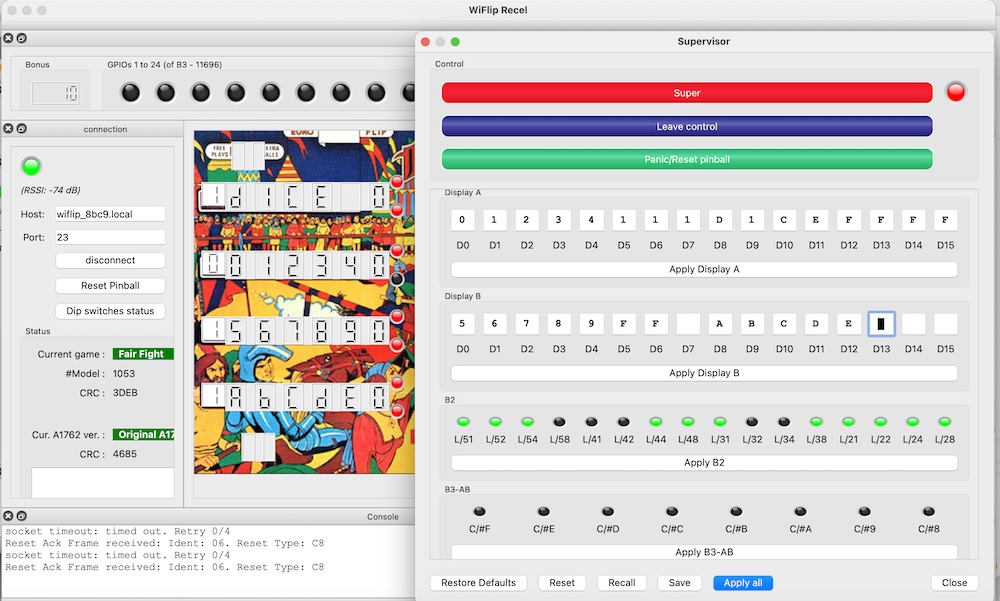
Task: Open Dip switches status
Action: pyautogui.click(x=110, y=310)
